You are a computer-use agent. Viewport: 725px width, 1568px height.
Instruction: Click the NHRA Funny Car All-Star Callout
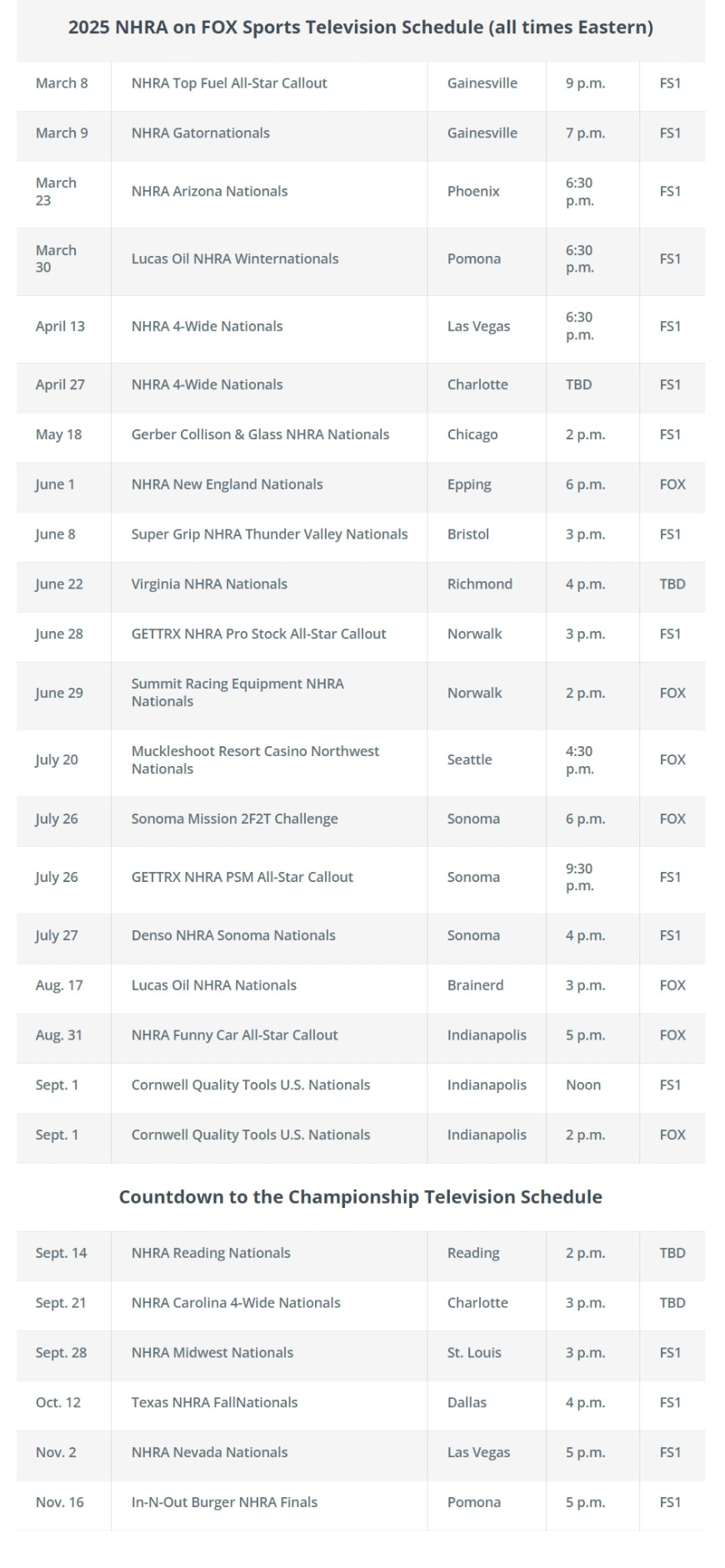234,1035
